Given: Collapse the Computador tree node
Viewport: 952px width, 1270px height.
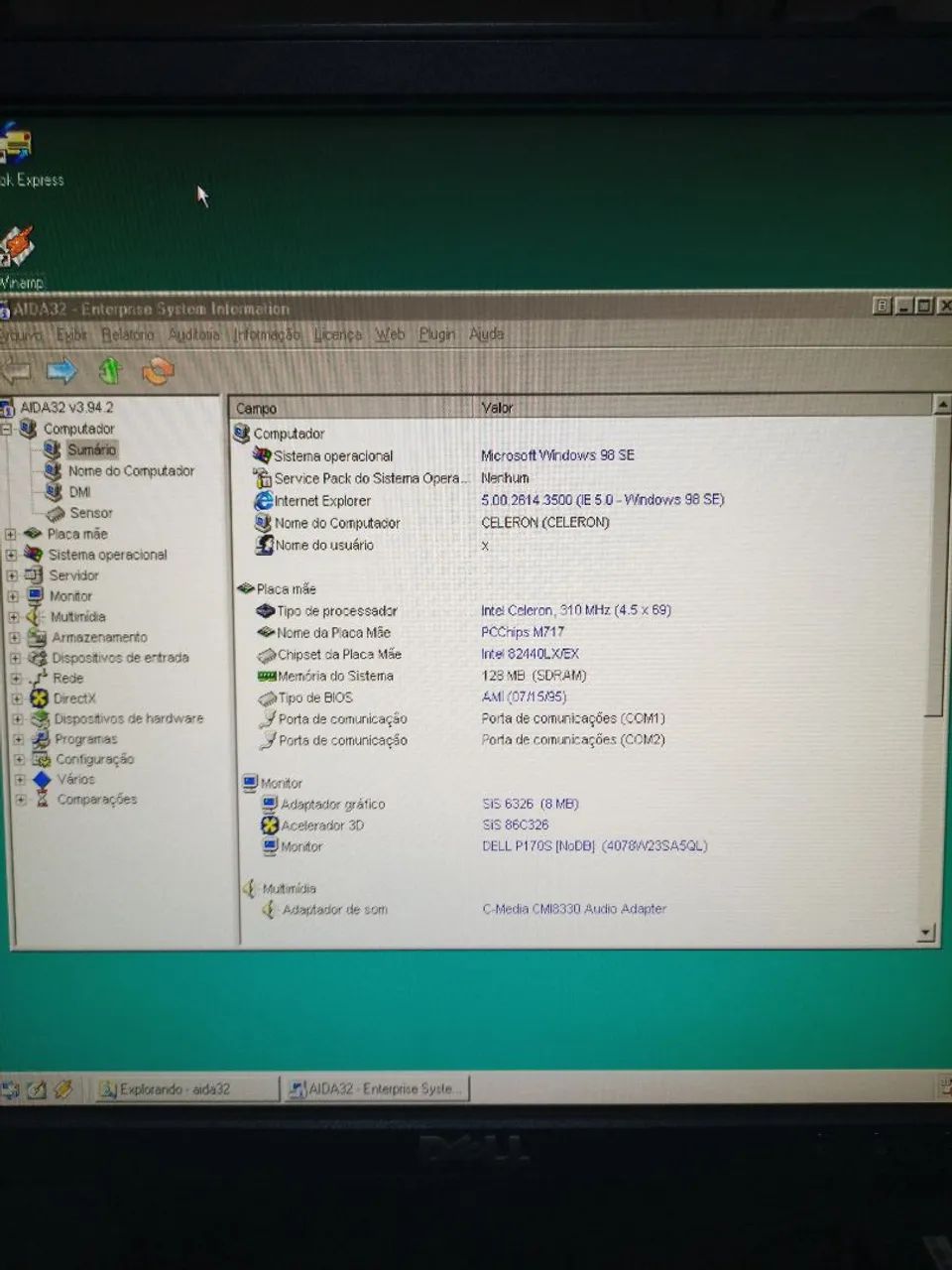Looking at the screenshot, I should pos(7,430).
